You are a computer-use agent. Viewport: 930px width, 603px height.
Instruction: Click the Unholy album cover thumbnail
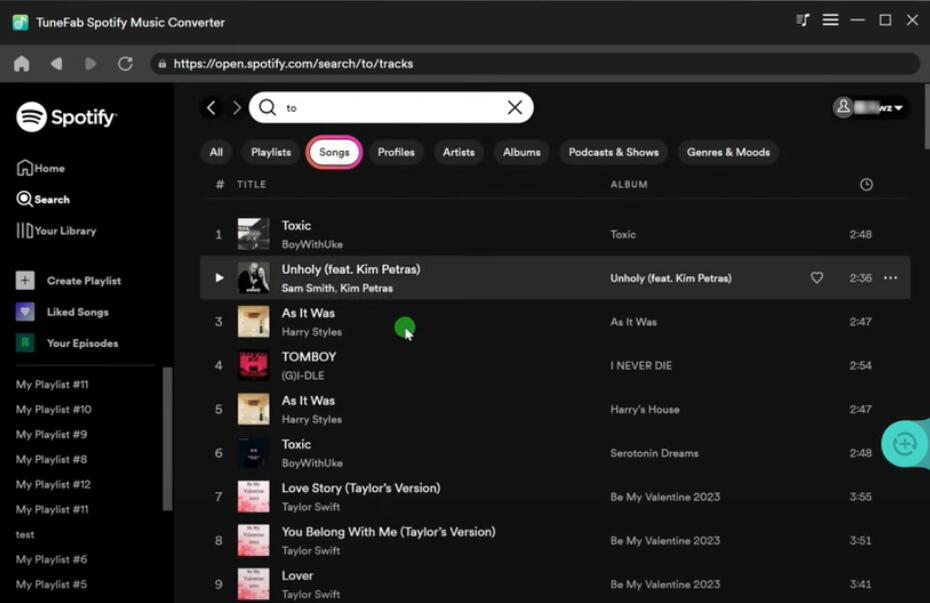[253, 277]
